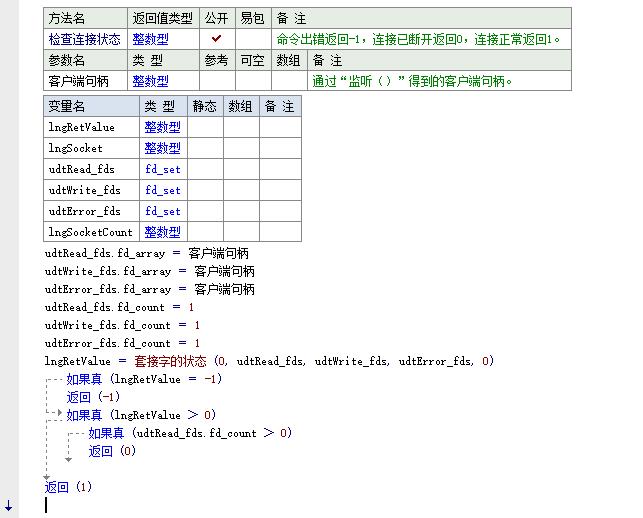The height and width of the screenshot is (518, 643).
Task: Click the 备注 cell of lngRetValue
Action: point(280,127)
